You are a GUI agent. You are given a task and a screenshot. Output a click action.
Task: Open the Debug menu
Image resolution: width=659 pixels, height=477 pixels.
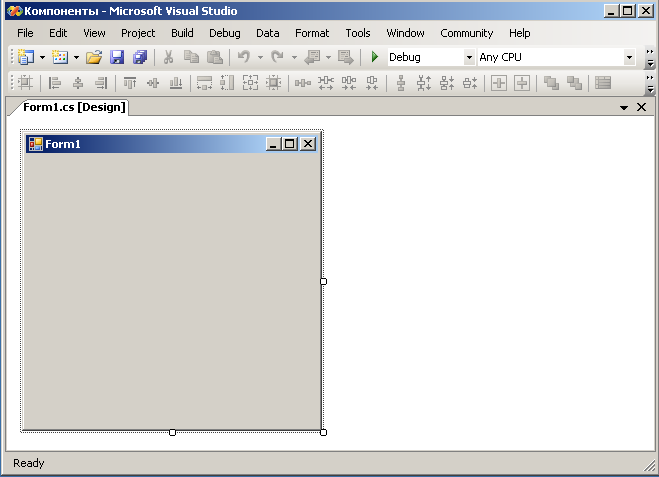click(x=225, y=33)
